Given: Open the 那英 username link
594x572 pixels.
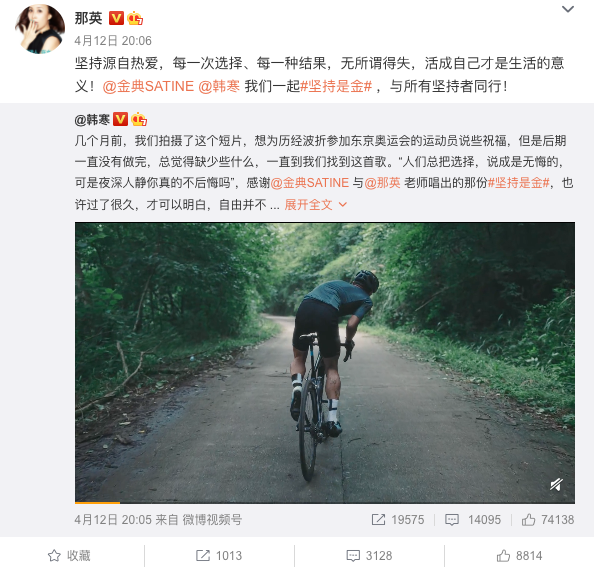Looking at the screenshot, I should point(88,18).
